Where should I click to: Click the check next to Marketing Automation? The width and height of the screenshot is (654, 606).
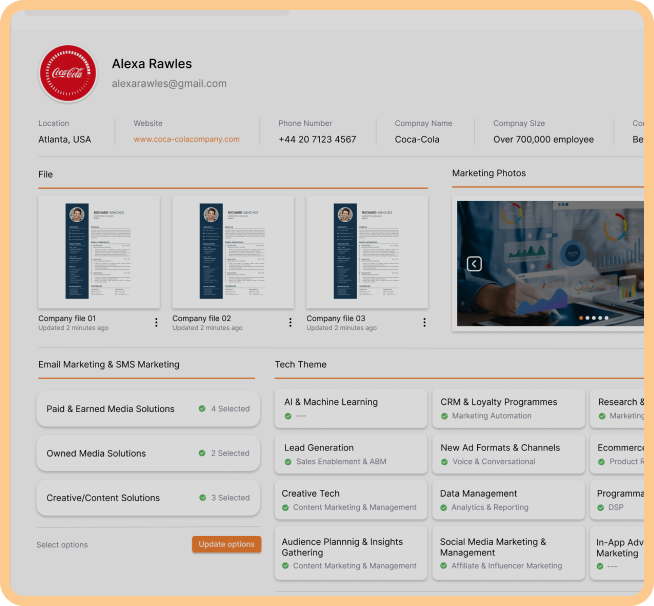coord(444,416)
